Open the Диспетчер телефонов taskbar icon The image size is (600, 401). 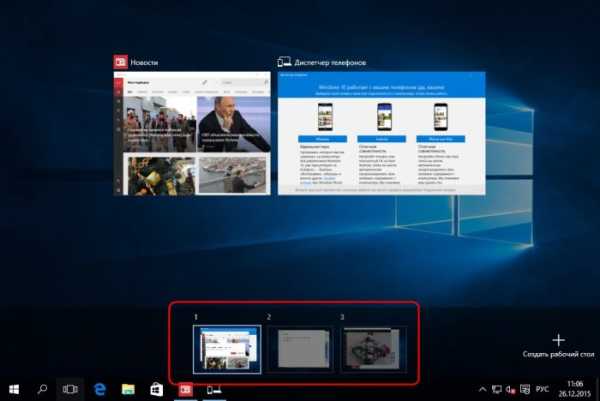tap(213, 388)
